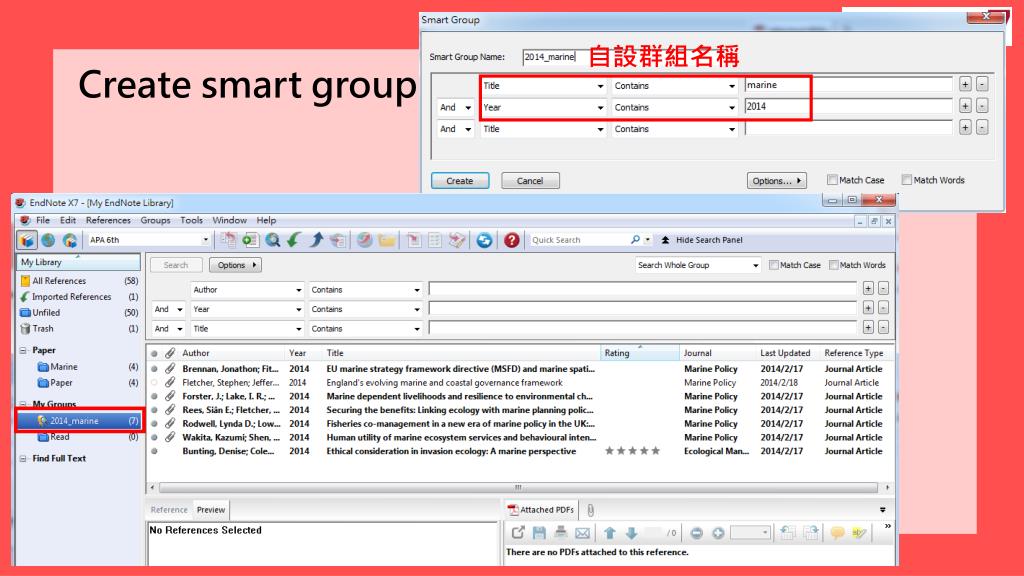1024x576 pixels.
Task: Select the 2014_marine smart group
Action: (79, 421)
